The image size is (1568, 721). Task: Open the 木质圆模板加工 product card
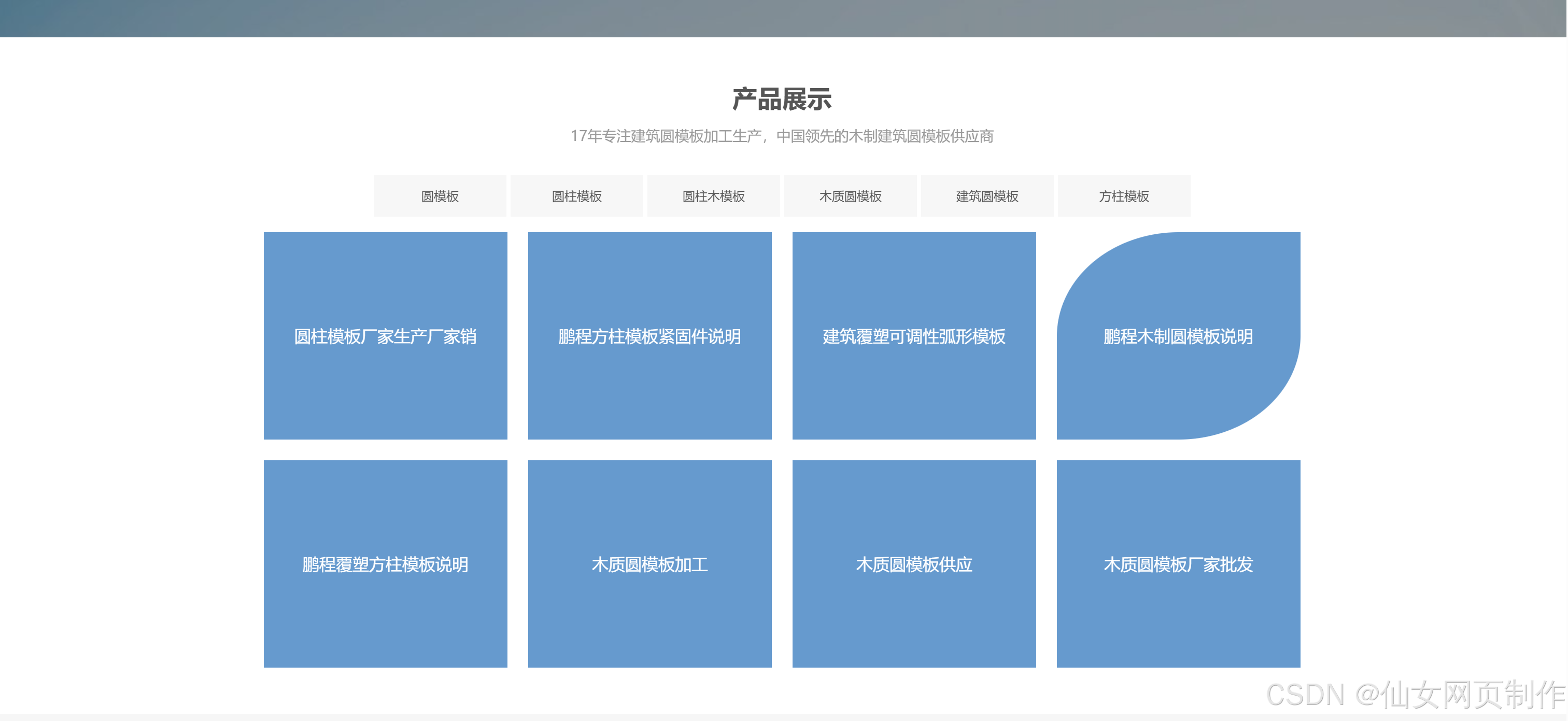coord(649,564)
